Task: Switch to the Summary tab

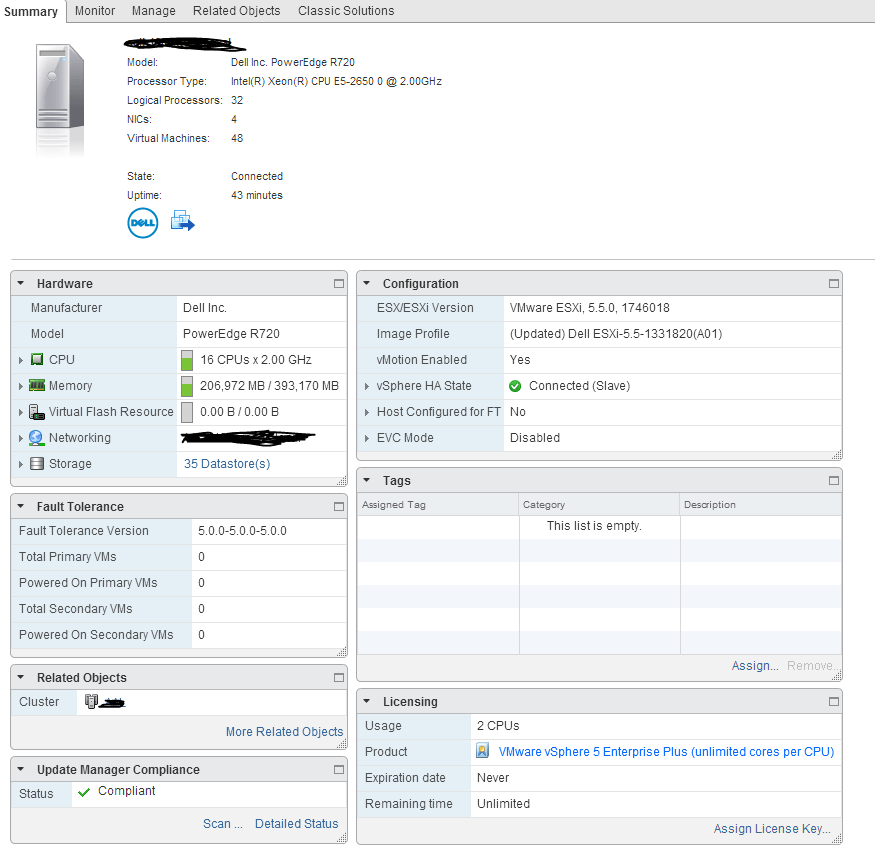Action: pyautogui.click(x=31, y=11)
